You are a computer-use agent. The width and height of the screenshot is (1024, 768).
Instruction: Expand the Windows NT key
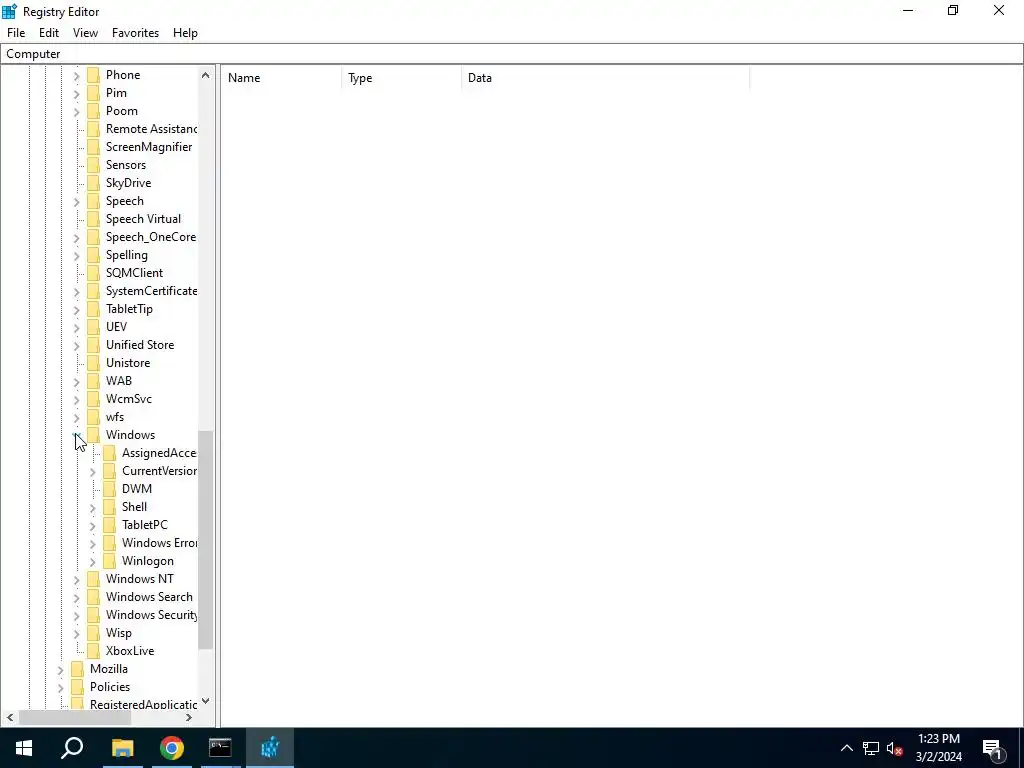point(76,579)
